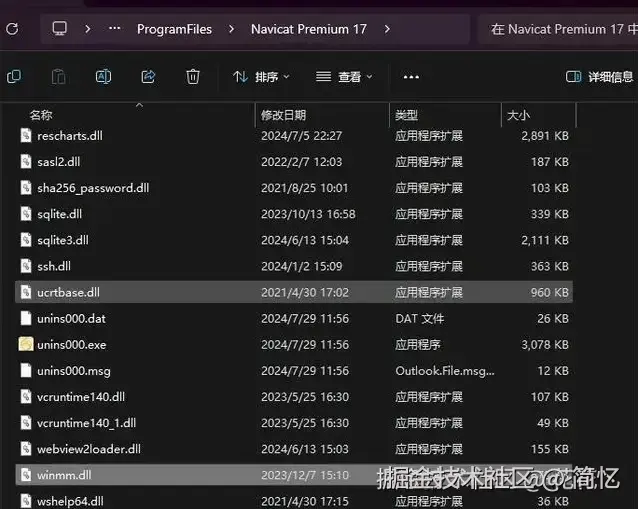Select the webview2loader.dll file name
Image resolution: width=638 pixels, height=509 pixels.
click(89, 449)
